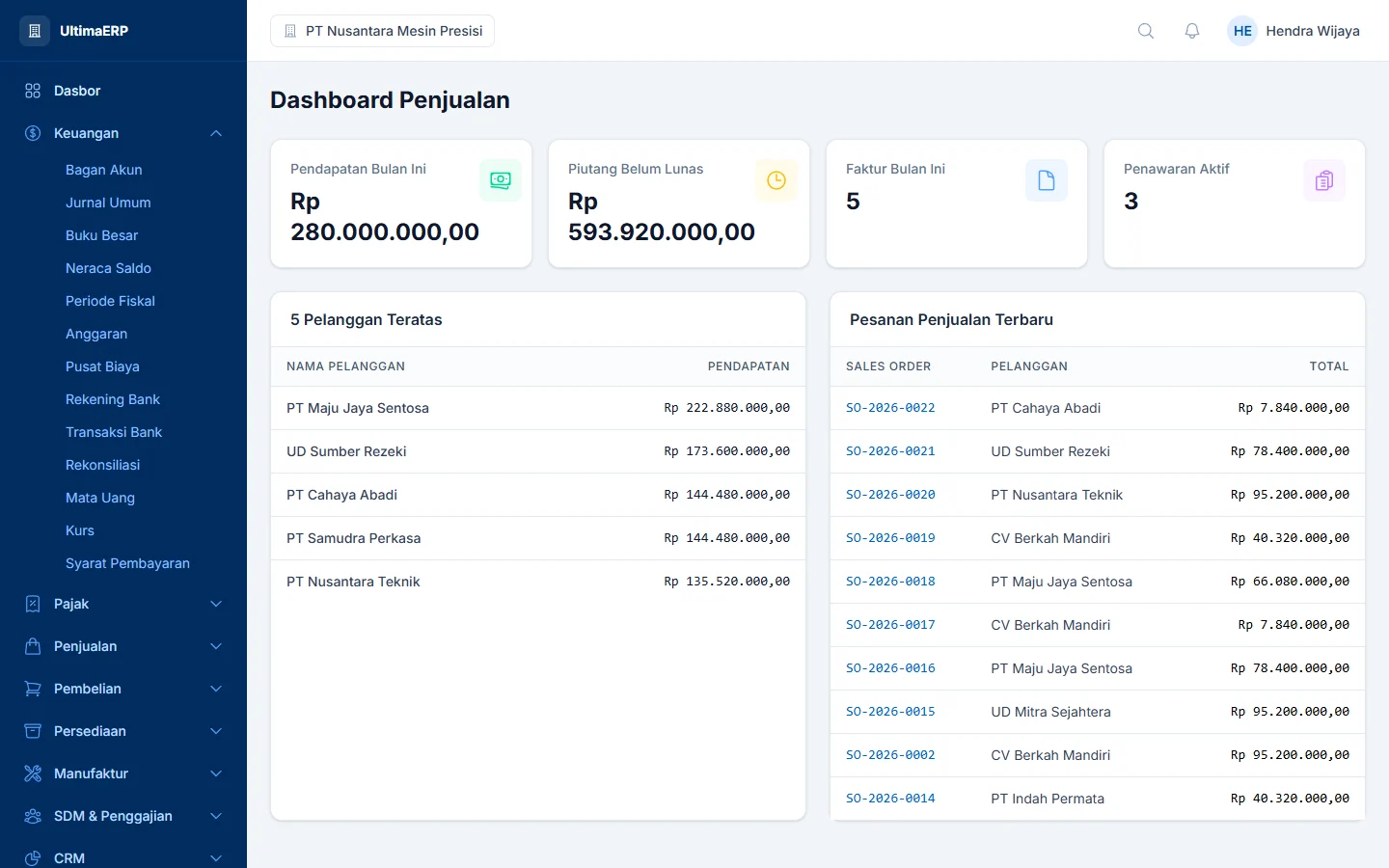Click the Persediaan box icon
This screenshot has height=868, width=1389.
(x=33, y=731)
